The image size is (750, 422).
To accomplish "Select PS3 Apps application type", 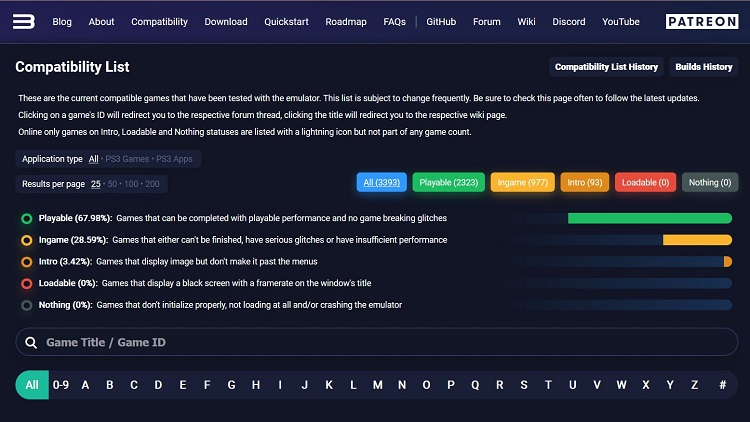I will (x=175, y=159).
